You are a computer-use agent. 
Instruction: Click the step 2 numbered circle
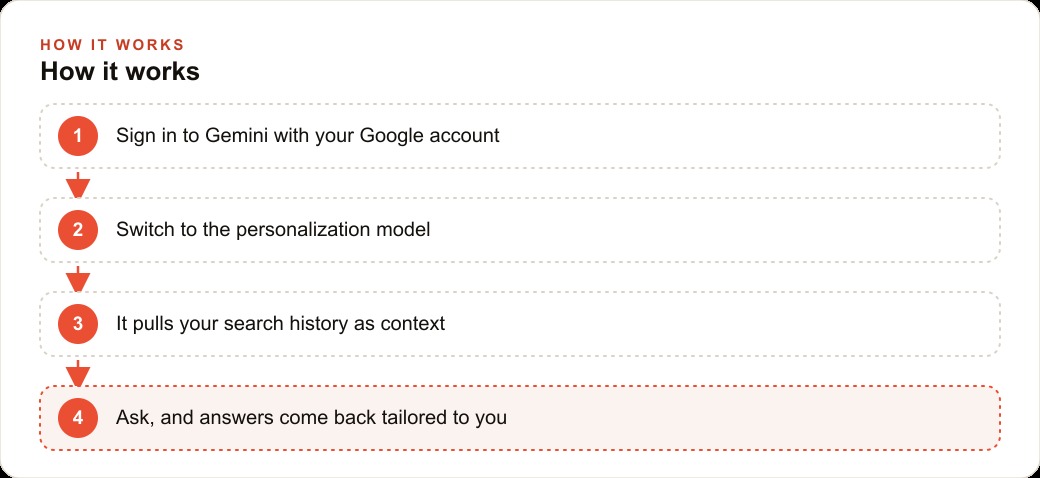78,230
